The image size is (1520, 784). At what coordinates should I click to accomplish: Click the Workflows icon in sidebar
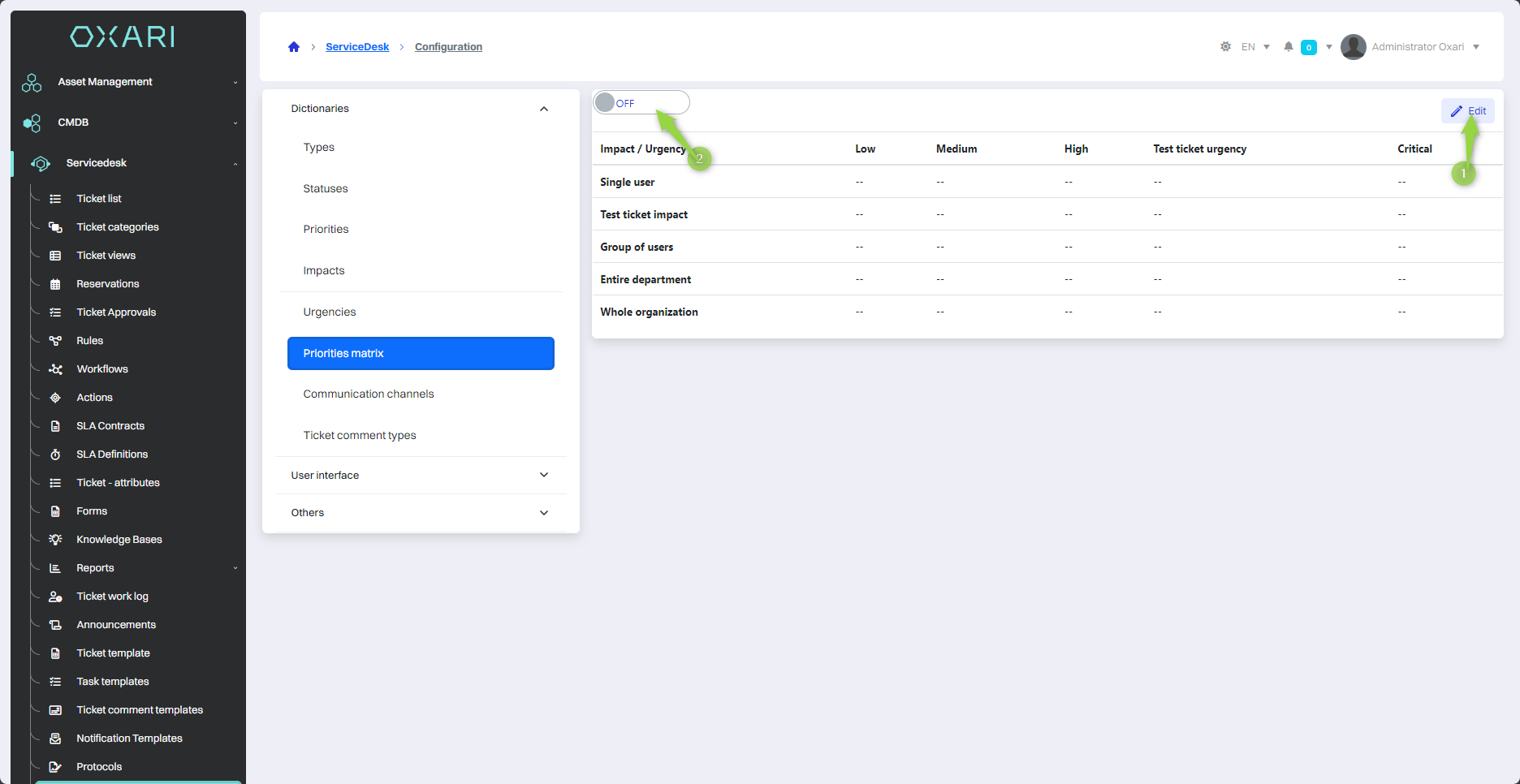(55, 369)
